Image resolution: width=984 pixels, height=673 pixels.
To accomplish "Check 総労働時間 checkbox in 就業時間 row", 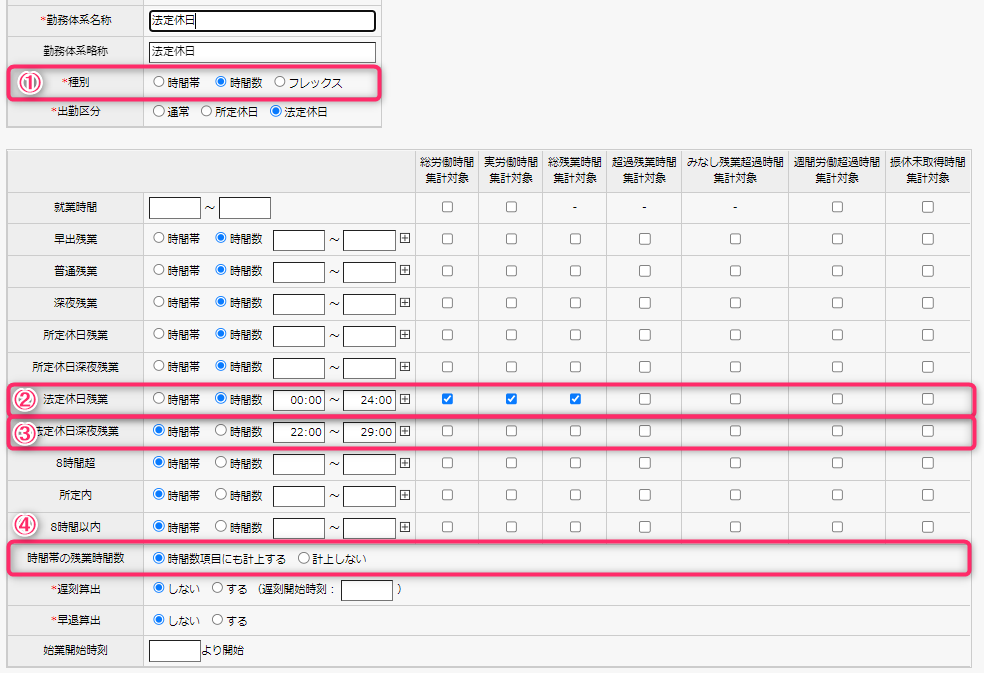I will 447,207.
